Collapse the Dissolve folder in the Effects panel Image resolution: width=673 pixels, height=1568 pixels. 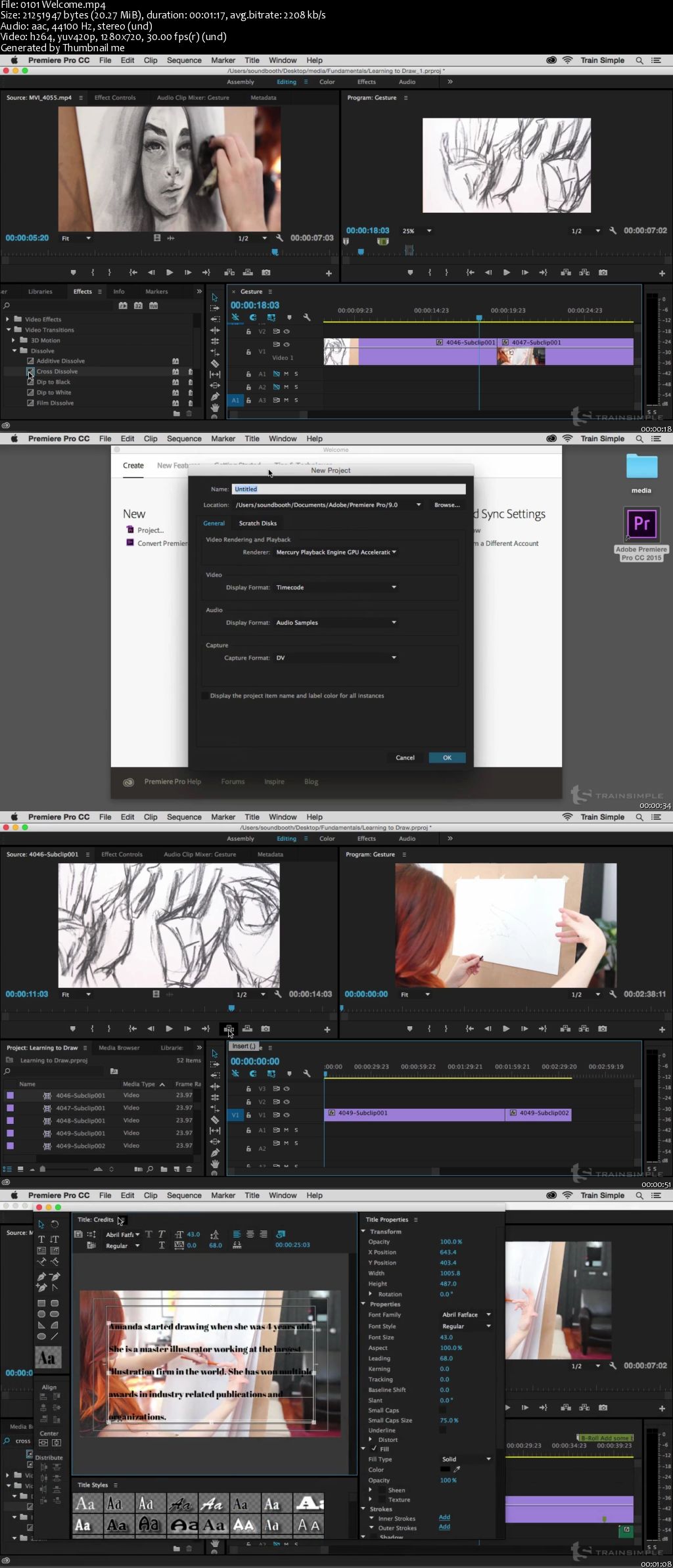[14, 351]
